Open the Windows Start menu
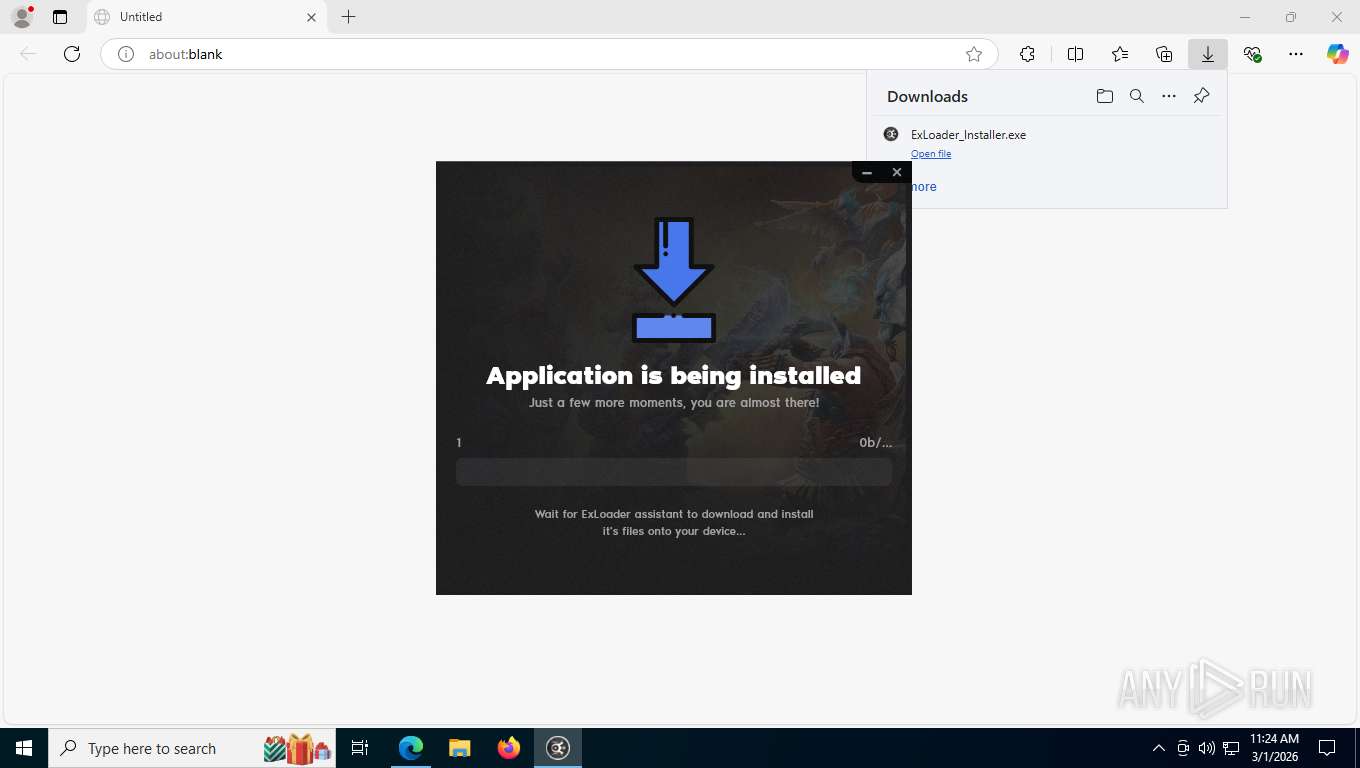 23,748
